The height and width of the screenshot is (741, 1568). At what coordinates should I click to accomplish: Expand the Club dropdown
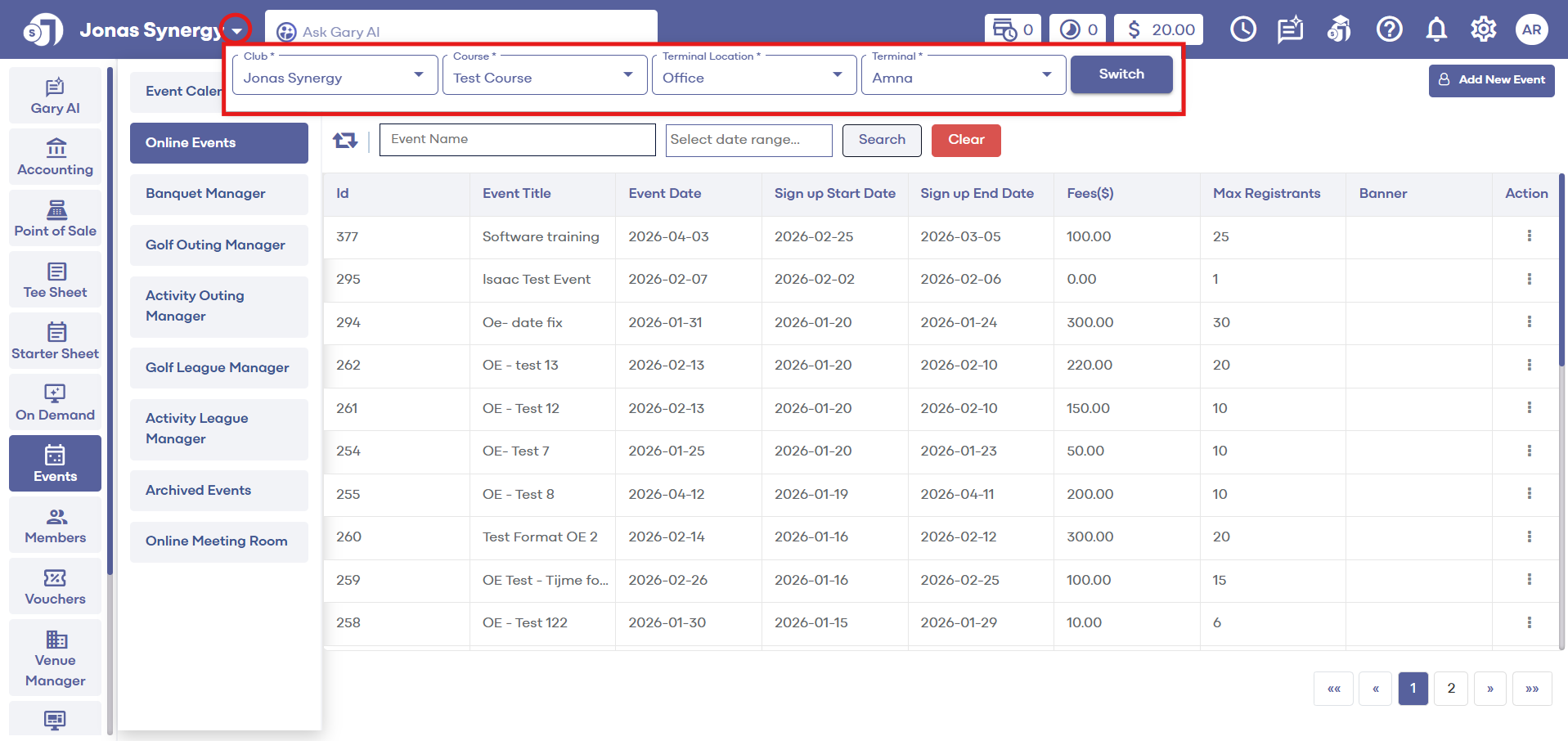pyautogui.click(x=335, y=76)
